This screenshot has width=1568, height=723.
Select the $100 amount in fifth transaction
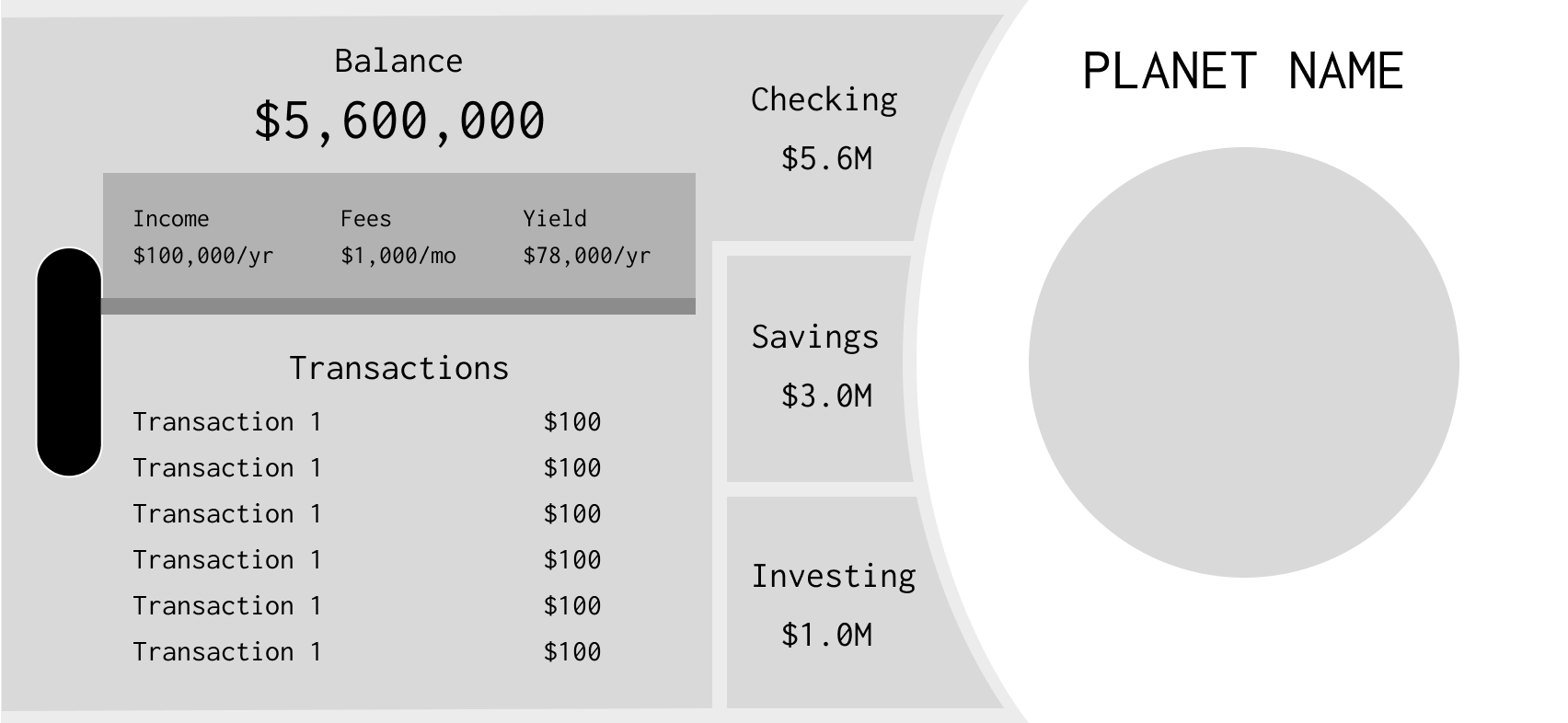572,606
